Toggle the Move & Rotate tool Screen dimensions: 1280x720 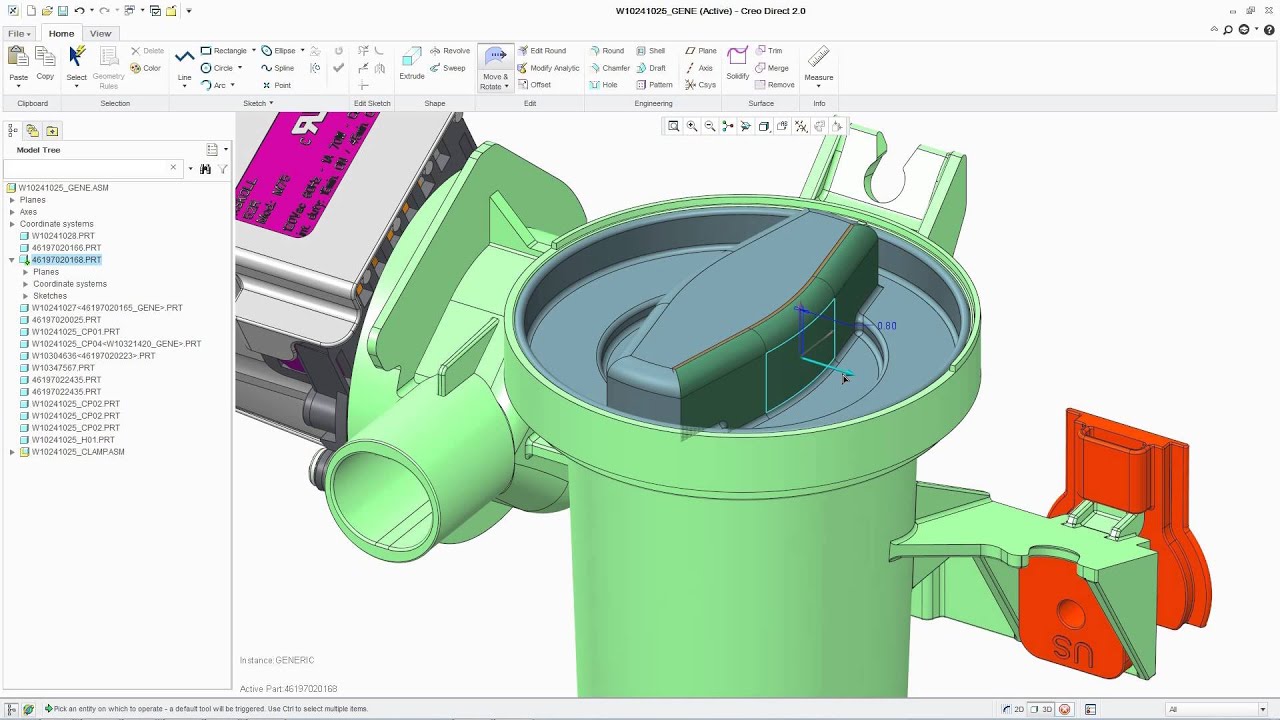coord(495,68)
